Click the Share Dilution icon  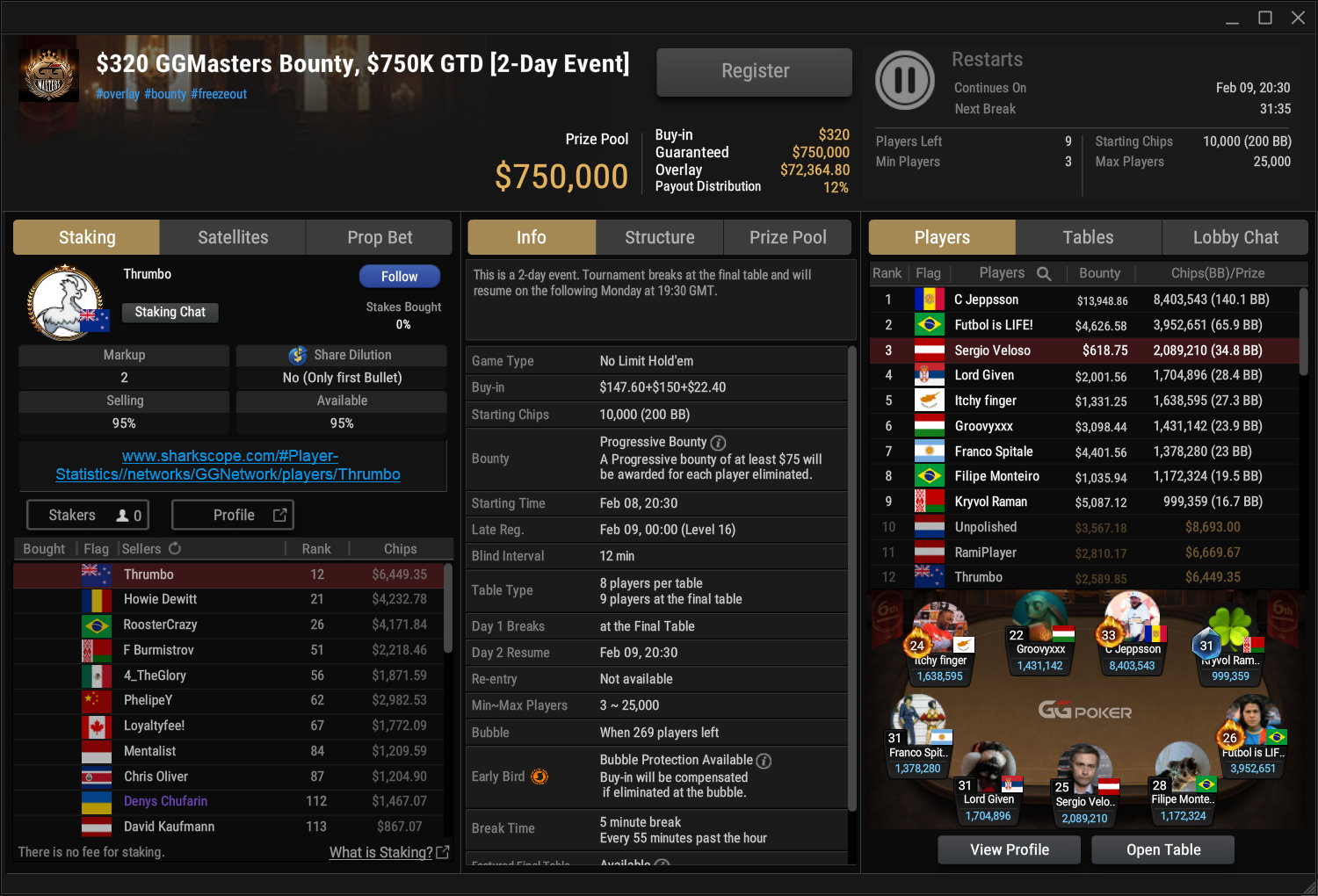298,355
